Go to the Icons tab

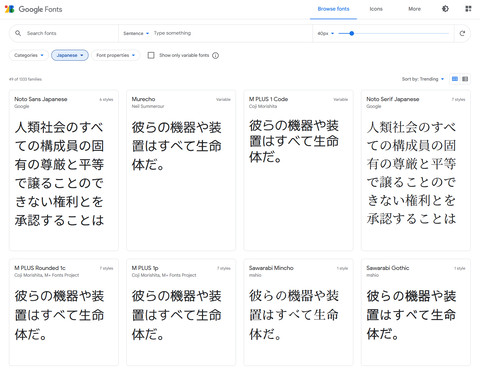(376, 9)
